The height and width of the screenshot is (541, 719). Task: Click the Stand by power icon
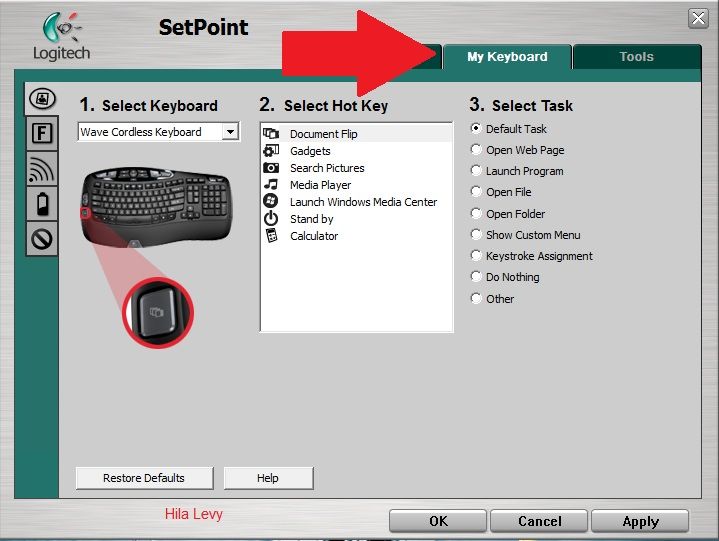tap(271, 218)
